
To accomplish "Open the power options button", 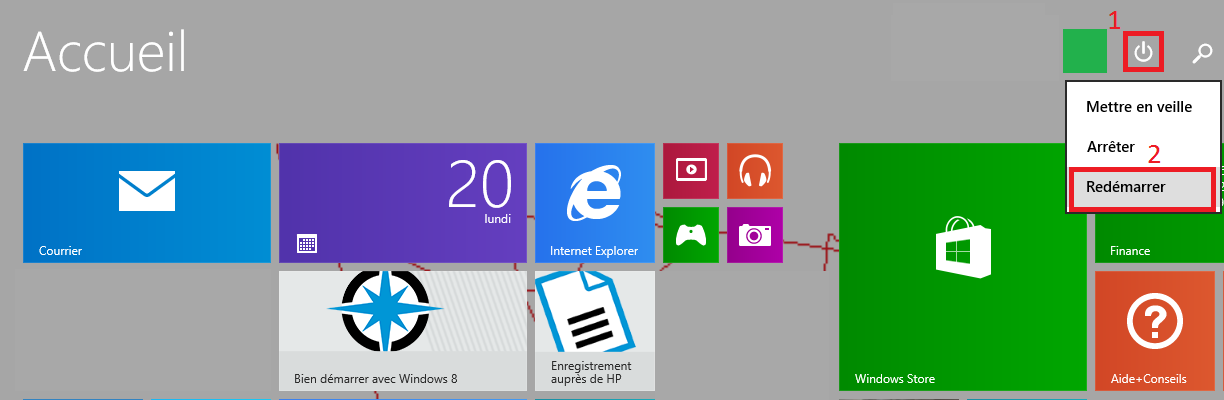I will (1143, 52).
